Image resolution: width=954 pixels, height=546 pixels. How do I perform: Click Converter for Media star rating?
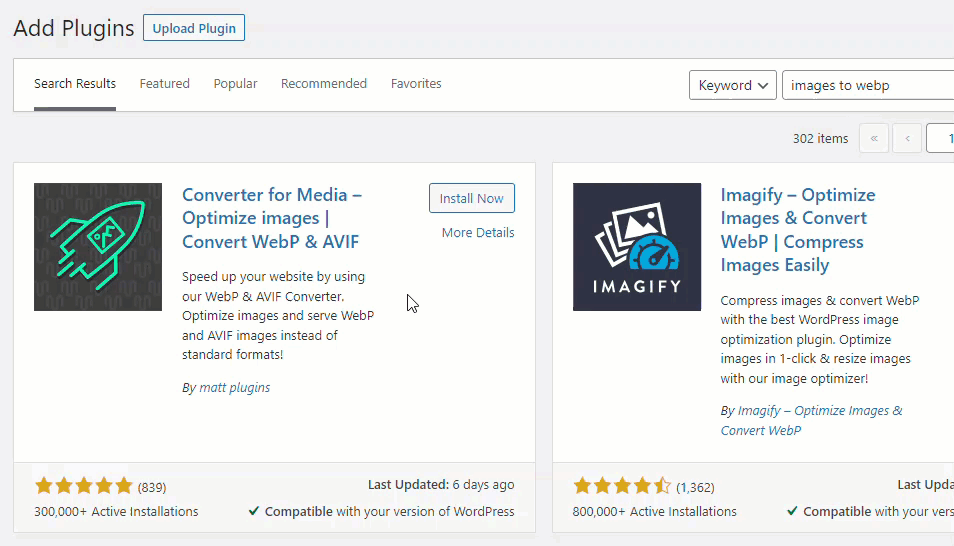[x=83, y=486]
